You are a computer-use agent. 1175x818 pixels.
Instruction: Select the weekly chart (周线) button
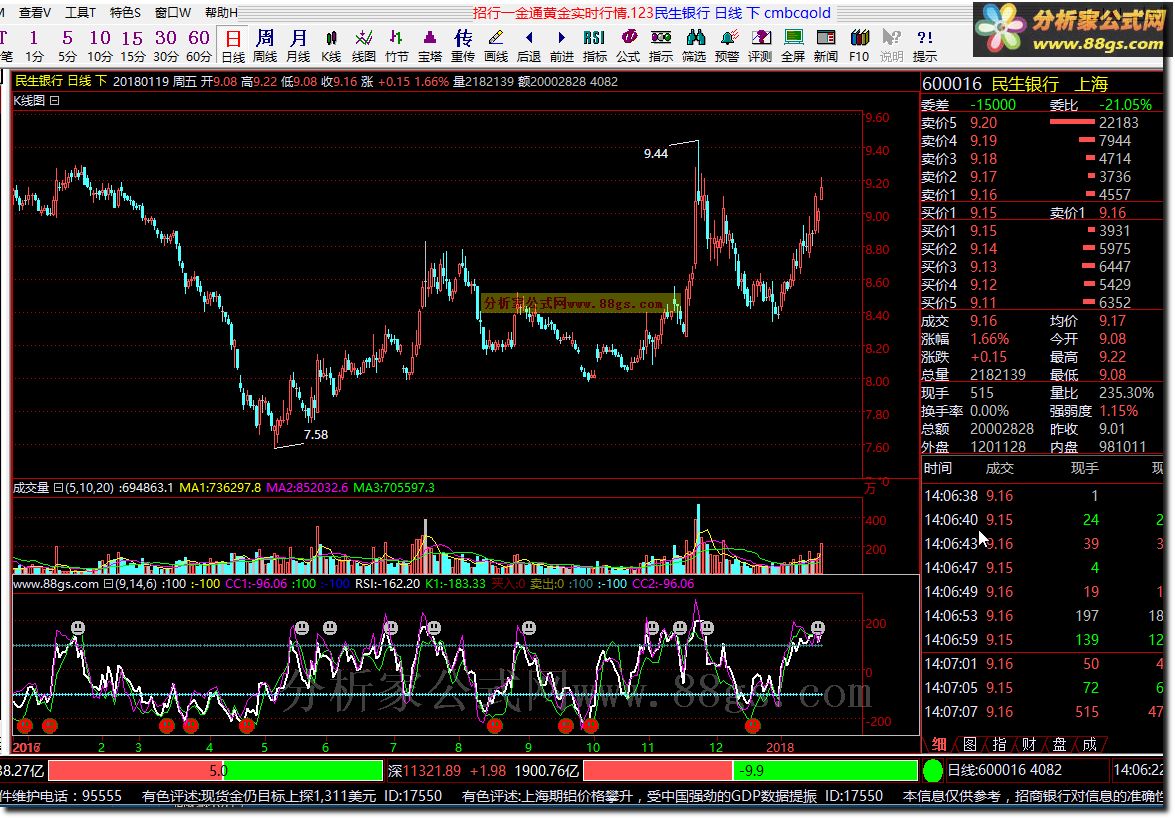tap(265, 45)
